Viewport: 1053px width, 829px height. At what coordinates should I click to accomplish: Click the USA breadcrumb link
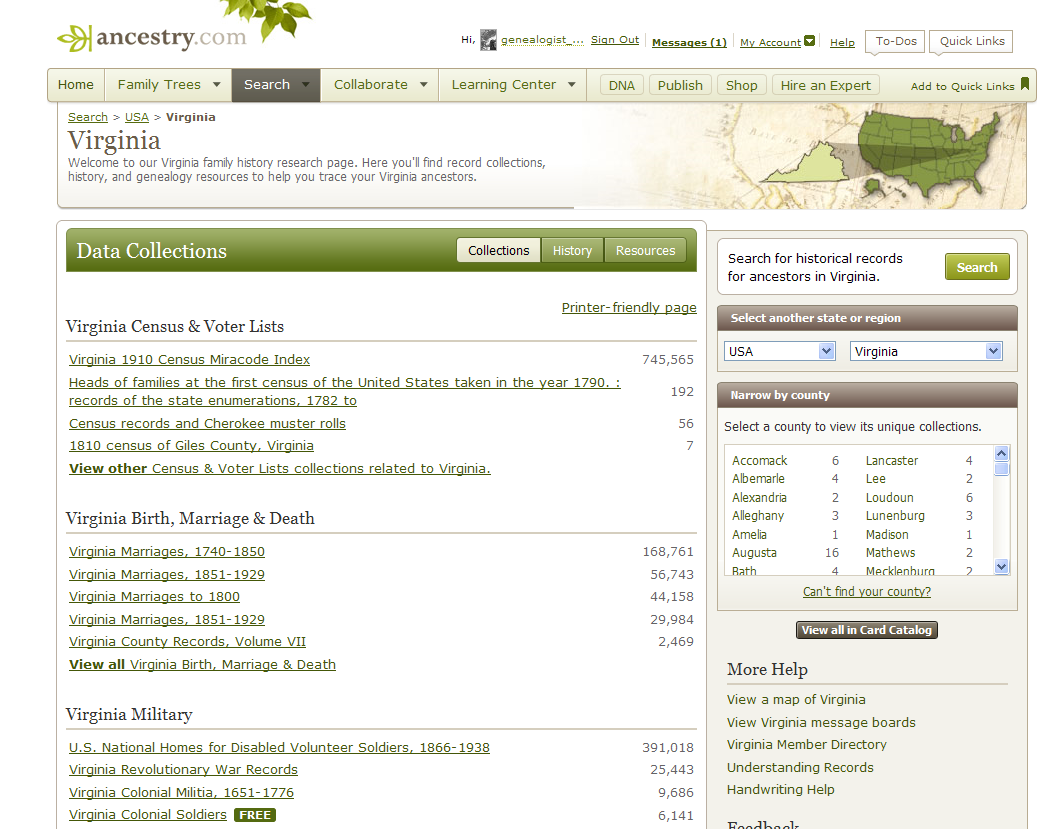[x=136, y=117]
